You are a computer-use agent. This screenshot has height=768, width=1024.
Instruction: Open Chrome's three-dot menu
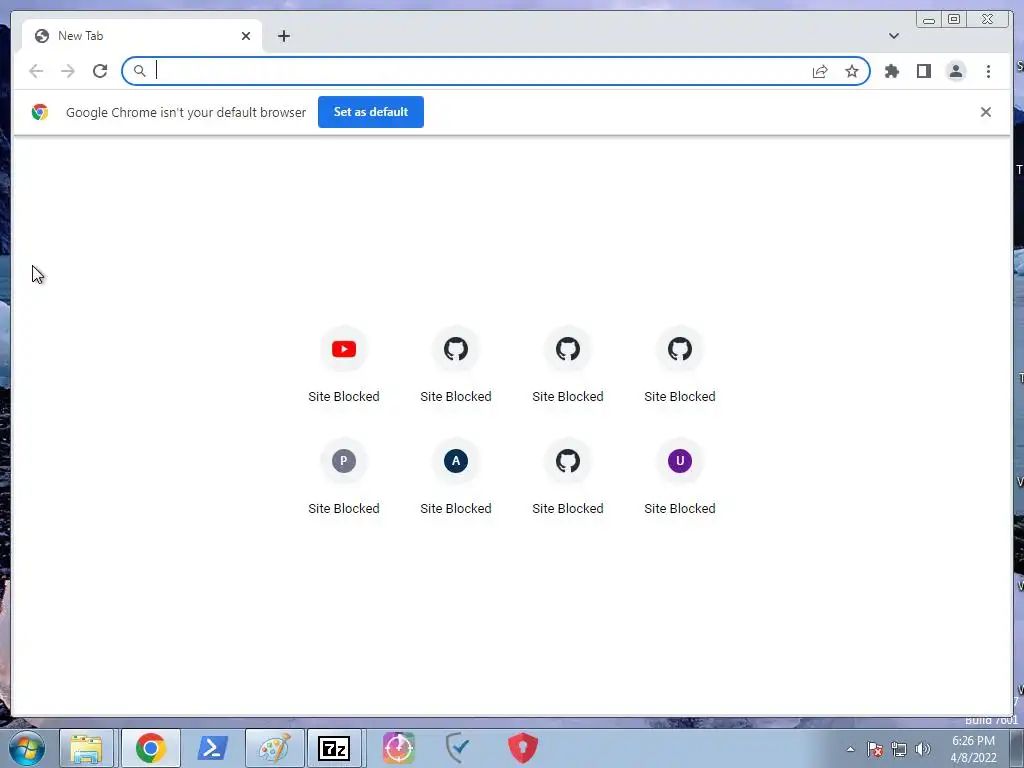tap(988, 71)
